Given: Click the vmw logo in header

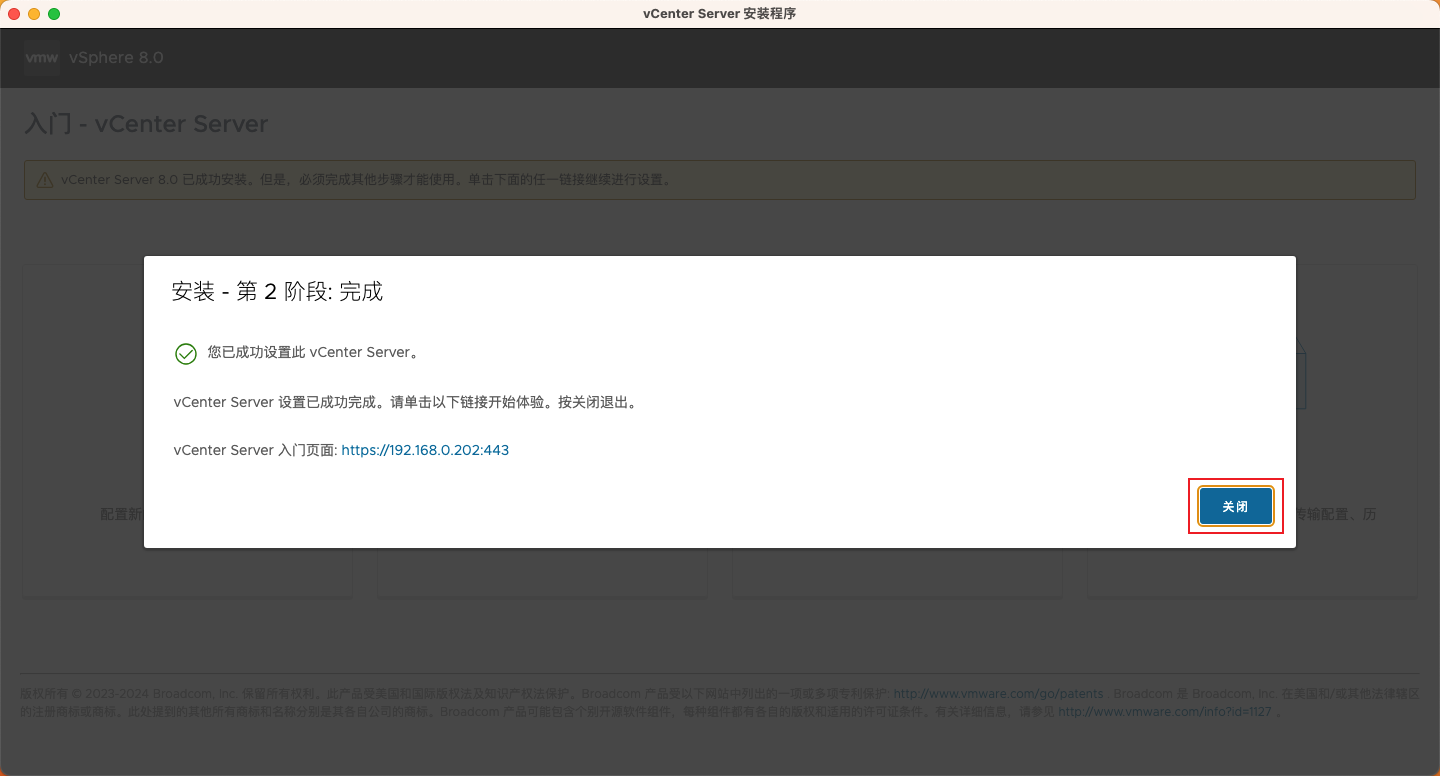Looking at the screenshot, I should coord(42,58).
